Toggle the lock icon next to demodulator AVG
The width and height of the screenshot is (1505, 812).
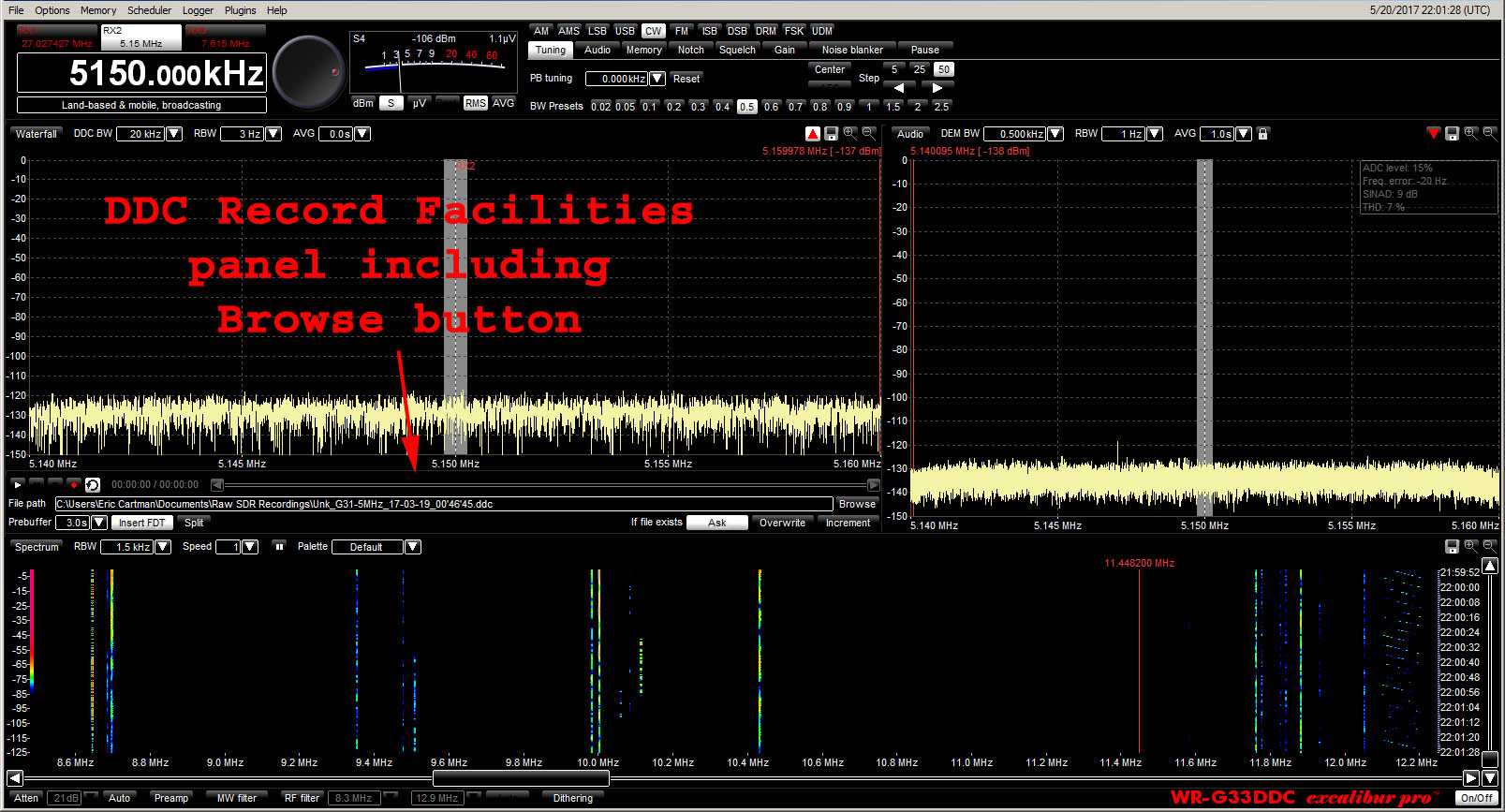point(1262,134)
